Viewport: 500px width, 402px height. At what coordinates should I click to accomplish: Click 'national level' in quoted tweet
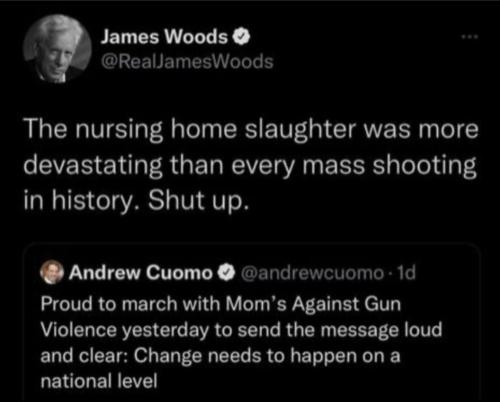[x=99, y=381]
